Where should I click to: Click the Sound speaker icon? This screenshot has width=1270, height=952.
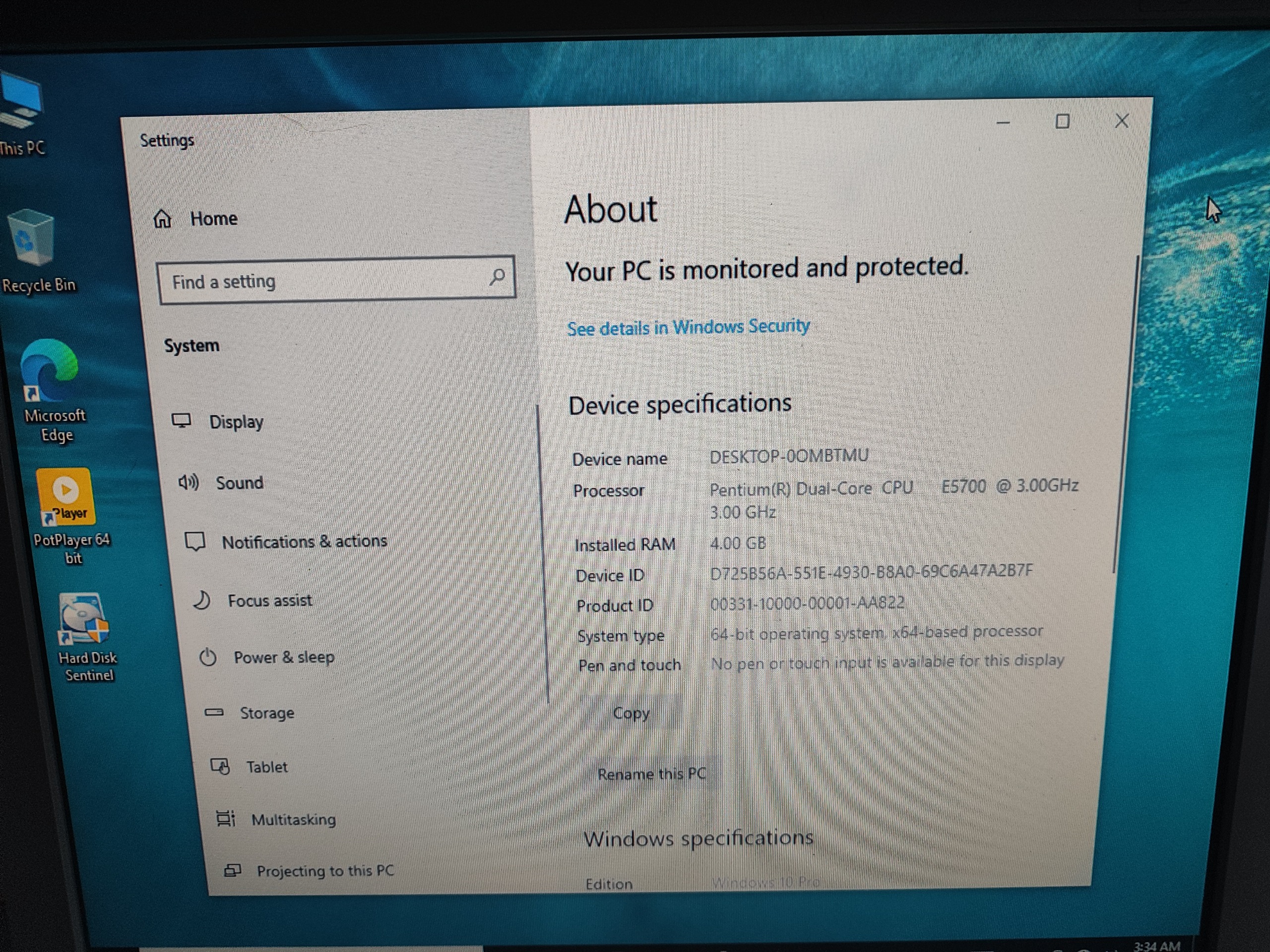(x=189, y=482)
